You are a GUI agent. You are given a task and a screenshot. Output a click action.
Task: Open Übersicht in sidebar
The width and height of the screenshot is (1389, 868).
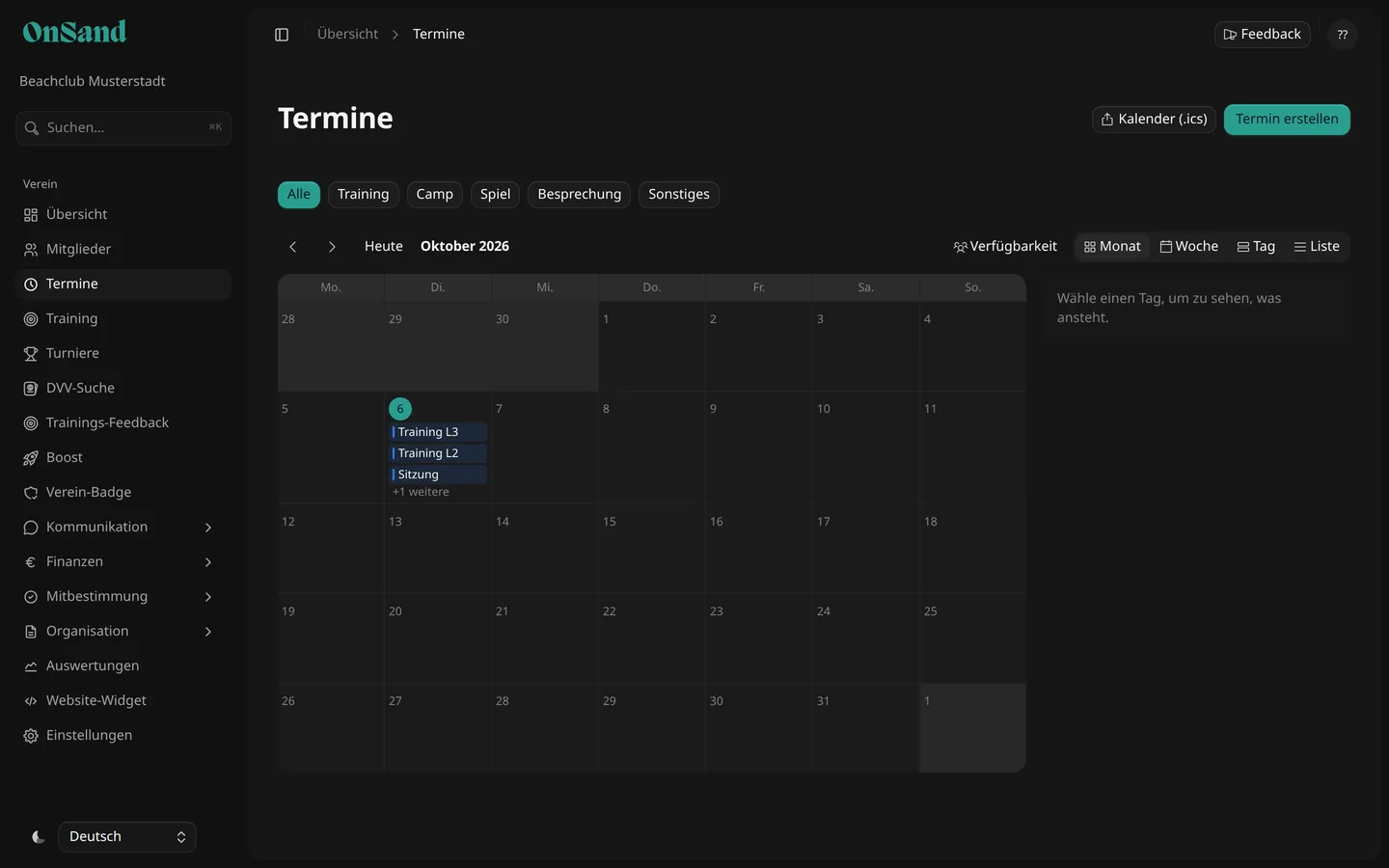123,214
